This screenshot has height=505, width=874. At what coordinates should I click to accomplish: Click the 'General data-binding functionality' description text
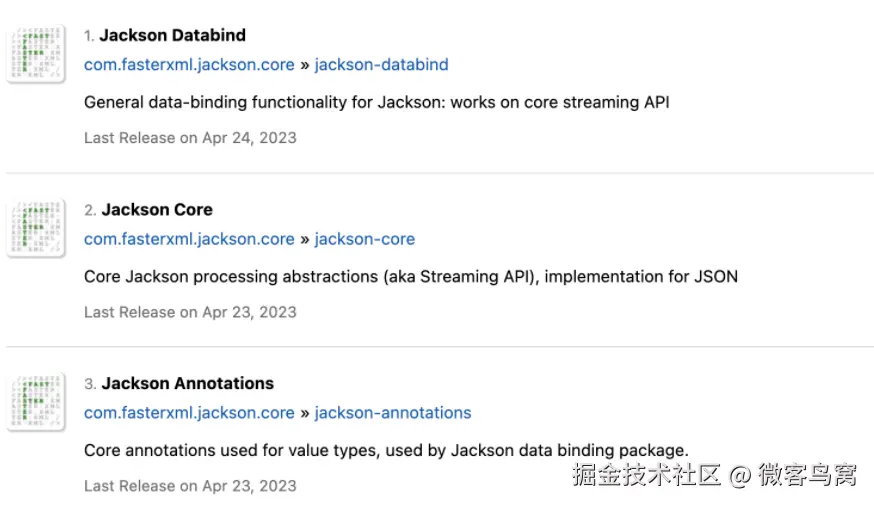click(376, 102)
